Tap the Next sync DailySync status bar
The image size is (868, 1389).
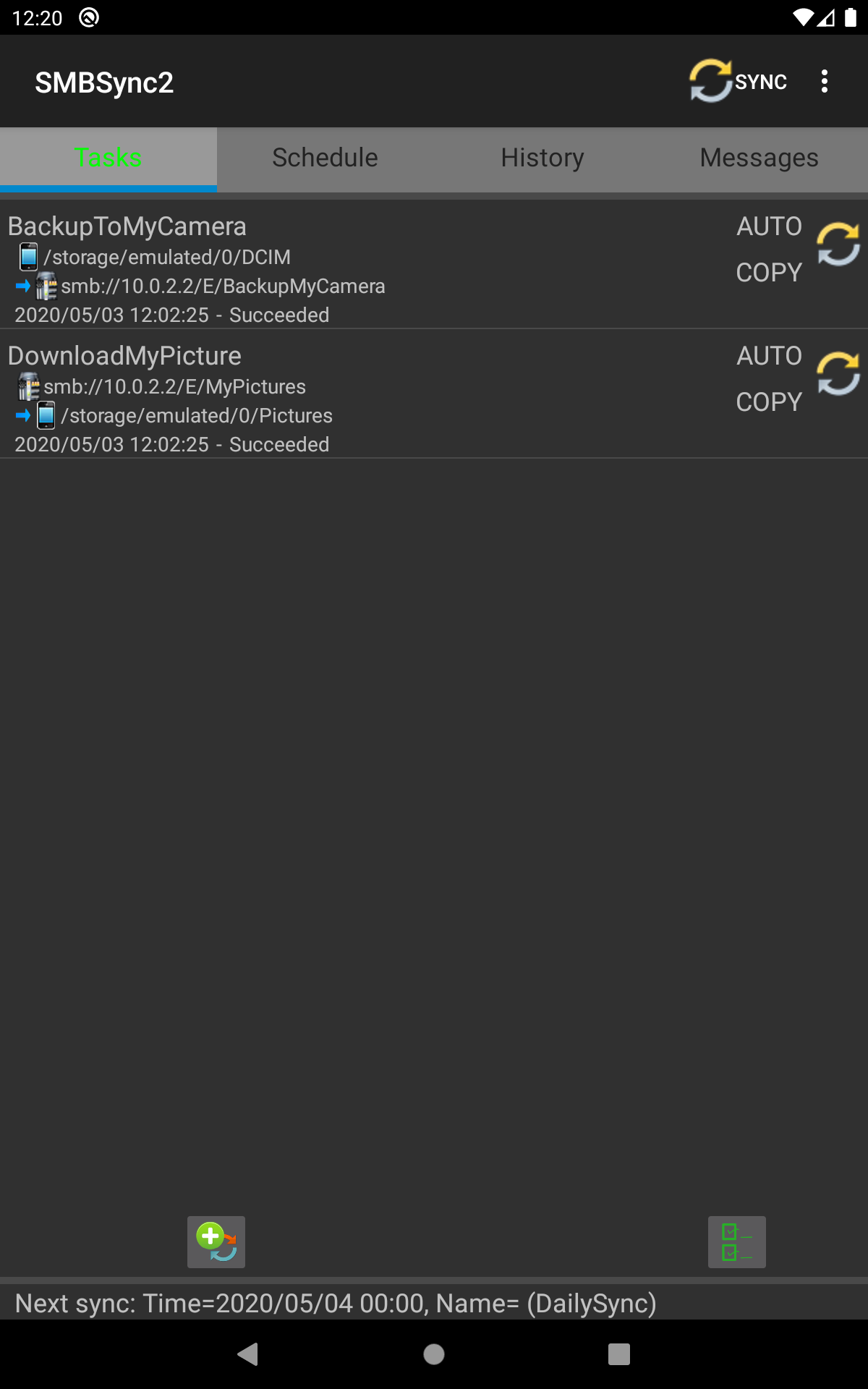[x=434, y=1303]
